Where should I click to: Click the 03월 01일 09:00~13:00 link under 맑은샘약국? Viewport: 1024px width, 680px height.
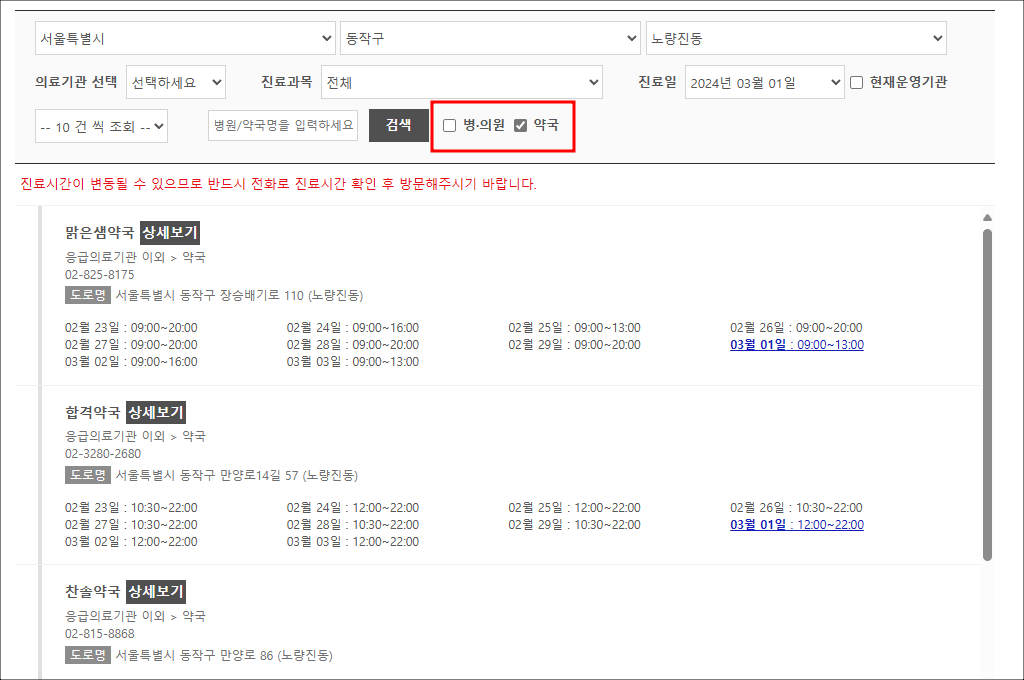796,343
